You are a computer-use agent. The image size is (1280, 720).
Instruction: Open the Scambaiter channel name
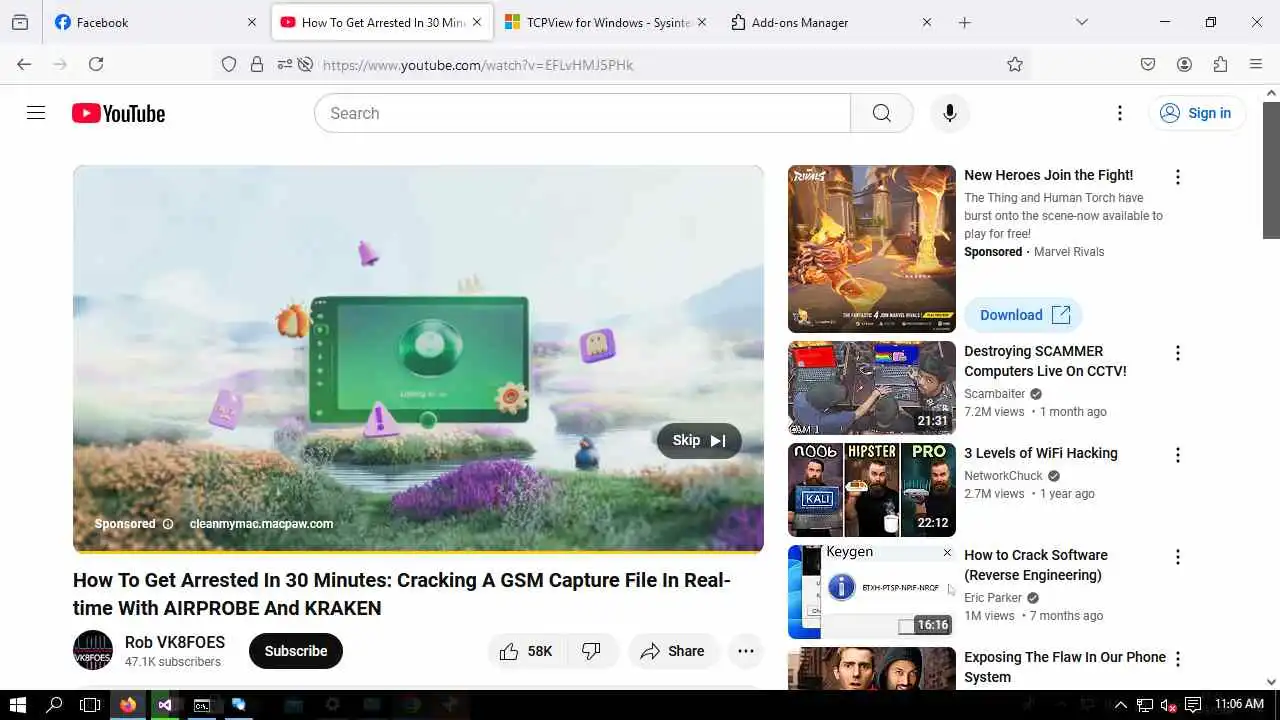coord(995,394)
